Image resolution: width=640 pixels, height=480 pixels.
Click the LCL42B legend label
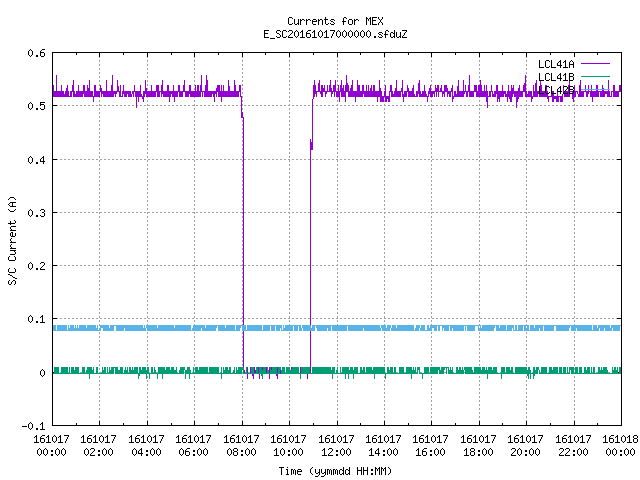click(x=556, y=90)
